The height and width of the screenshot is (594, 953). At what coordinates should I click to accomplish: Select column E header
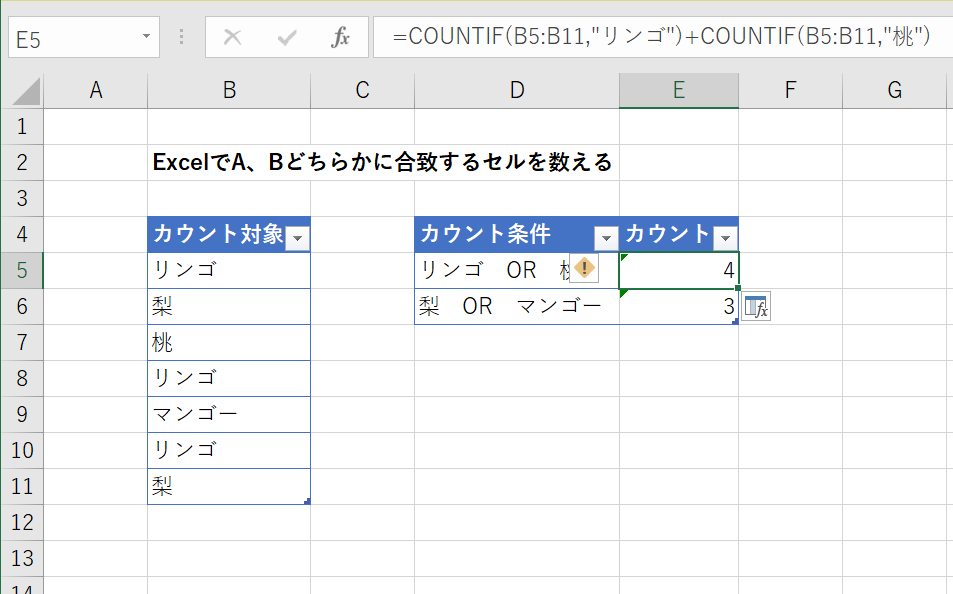click(x=679, y=91)
